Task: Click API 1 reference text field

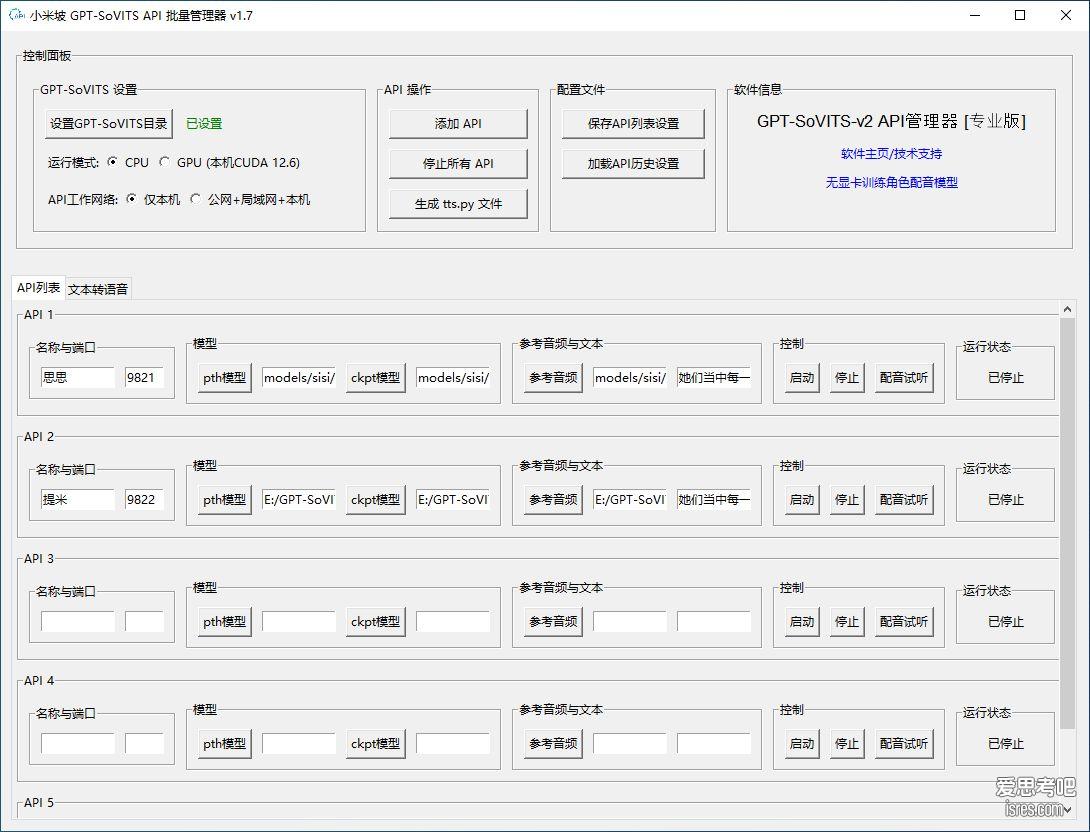Action: click(714, 377)
